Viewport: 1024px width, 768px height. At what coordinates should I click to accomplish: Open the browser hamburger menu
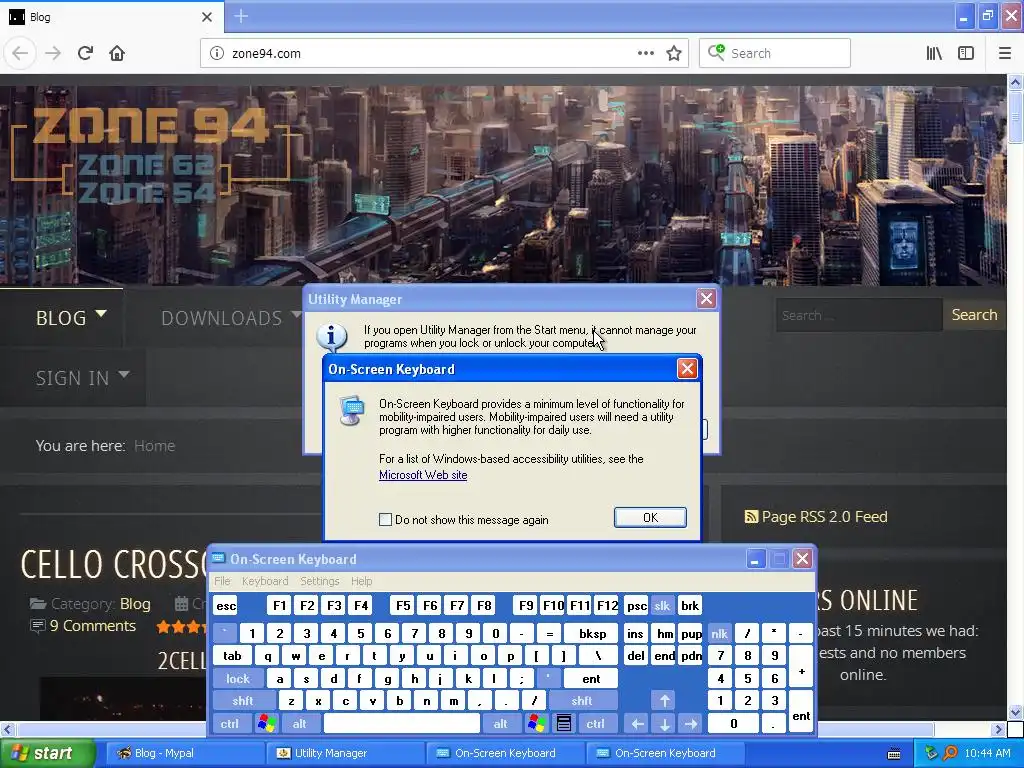1004,53
